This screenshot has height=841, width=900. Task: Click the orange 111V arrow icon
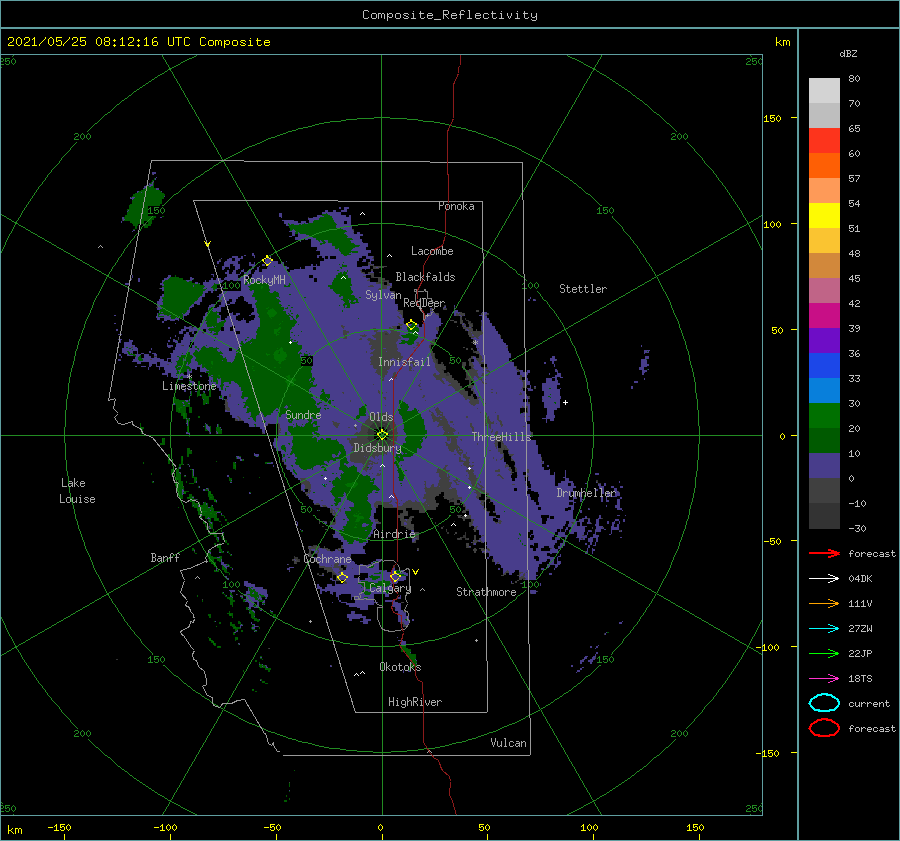click(x=824, y=603)
